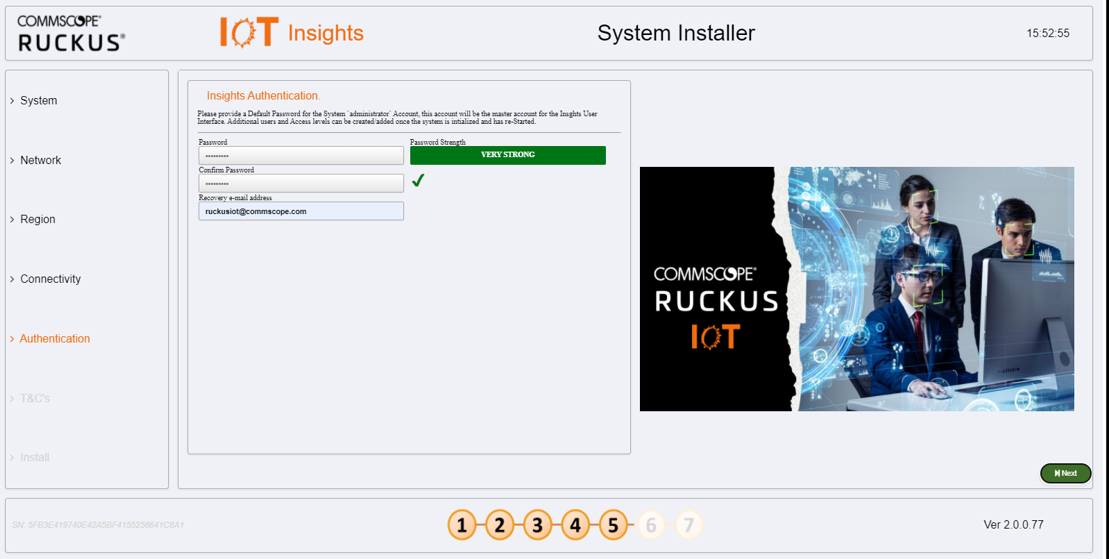
Task: Open the System section in sidebar
Action: [x=39, y=101]
